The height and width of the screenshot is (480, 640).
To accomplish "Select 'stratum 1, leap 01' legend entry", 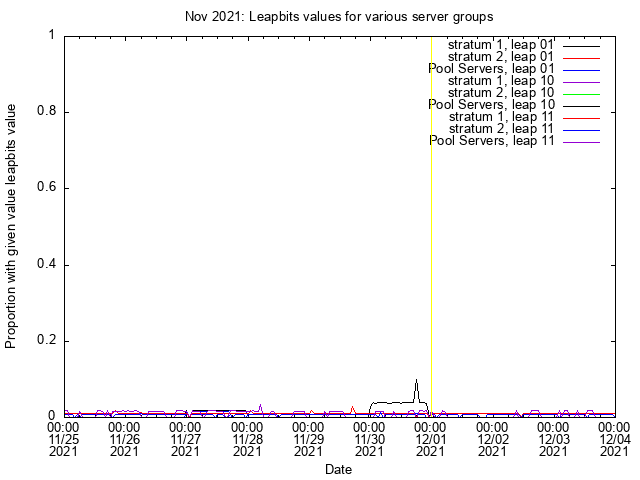I will tap(499, 45).
